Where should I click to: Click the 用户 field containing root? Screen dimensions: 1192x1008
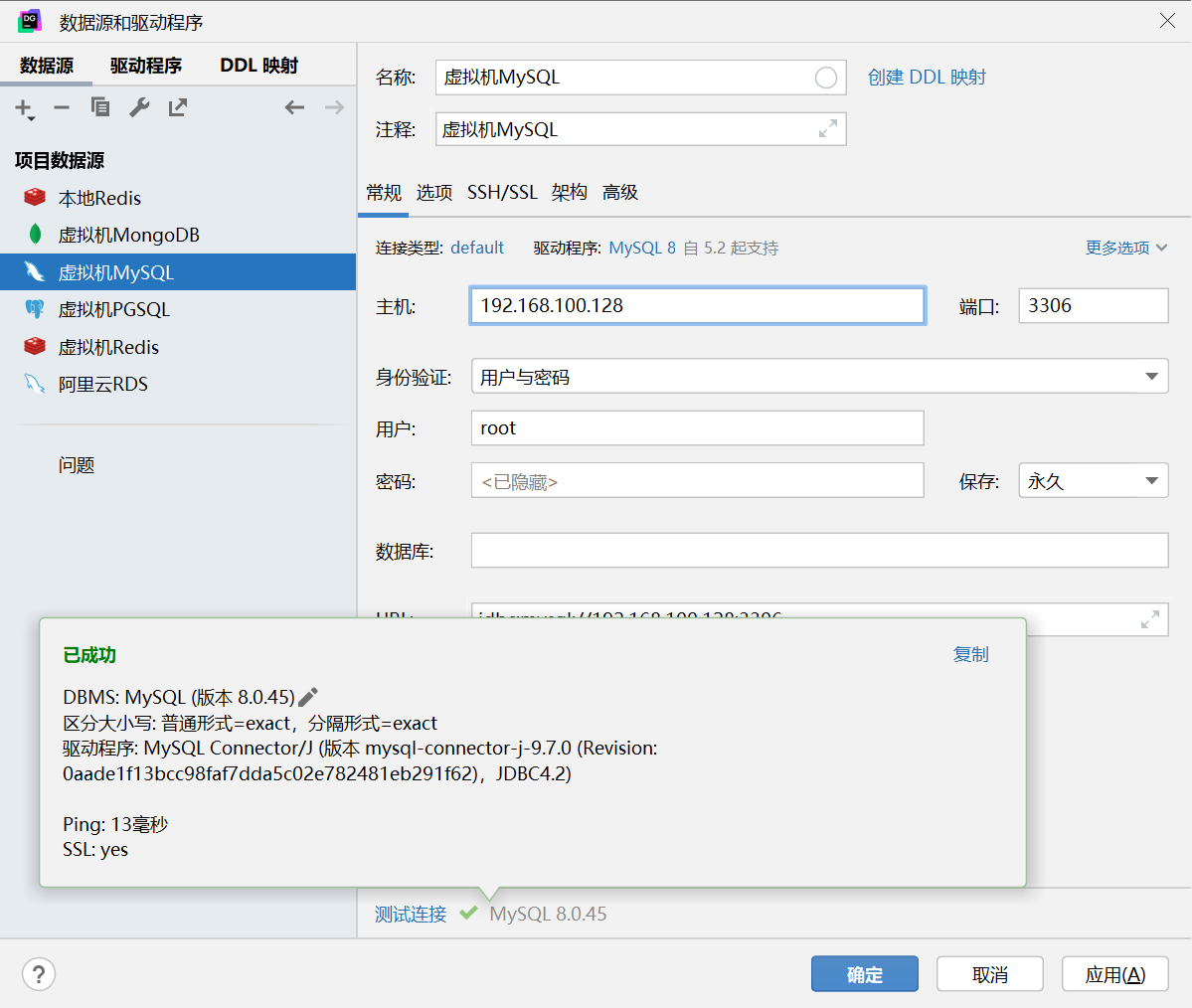coord(698,428)
